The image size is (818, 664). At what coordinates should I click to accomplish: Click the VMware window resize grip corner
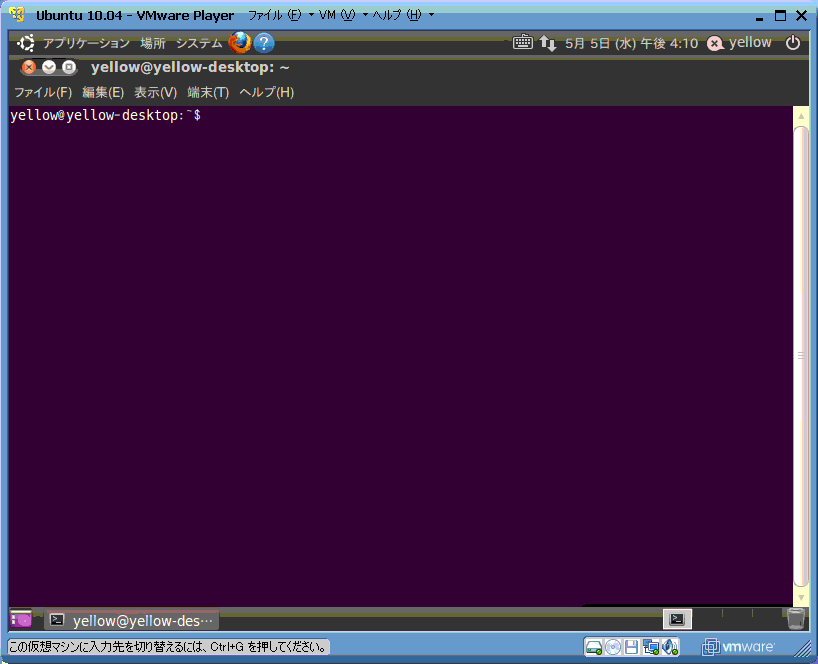click(x=802, y=648)
